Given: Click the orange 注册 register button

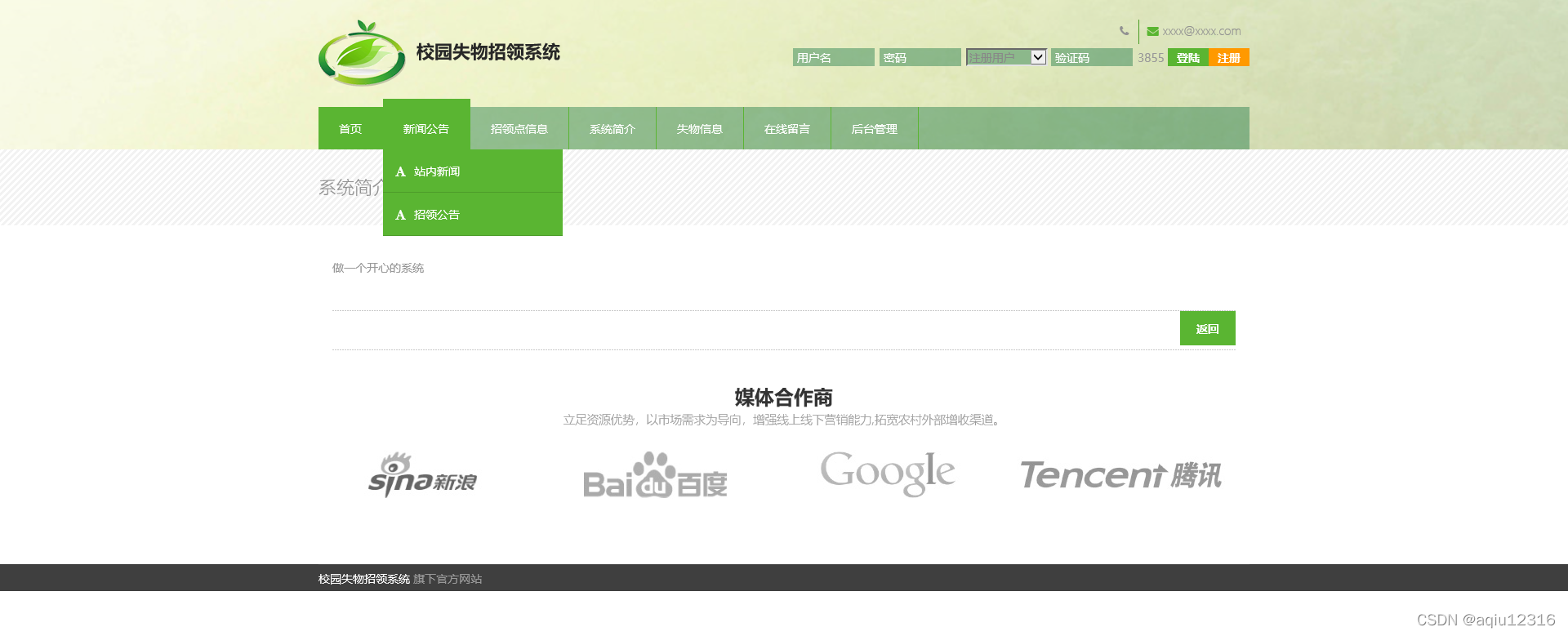Looking at the screenshot, I should pos(1229,57).
